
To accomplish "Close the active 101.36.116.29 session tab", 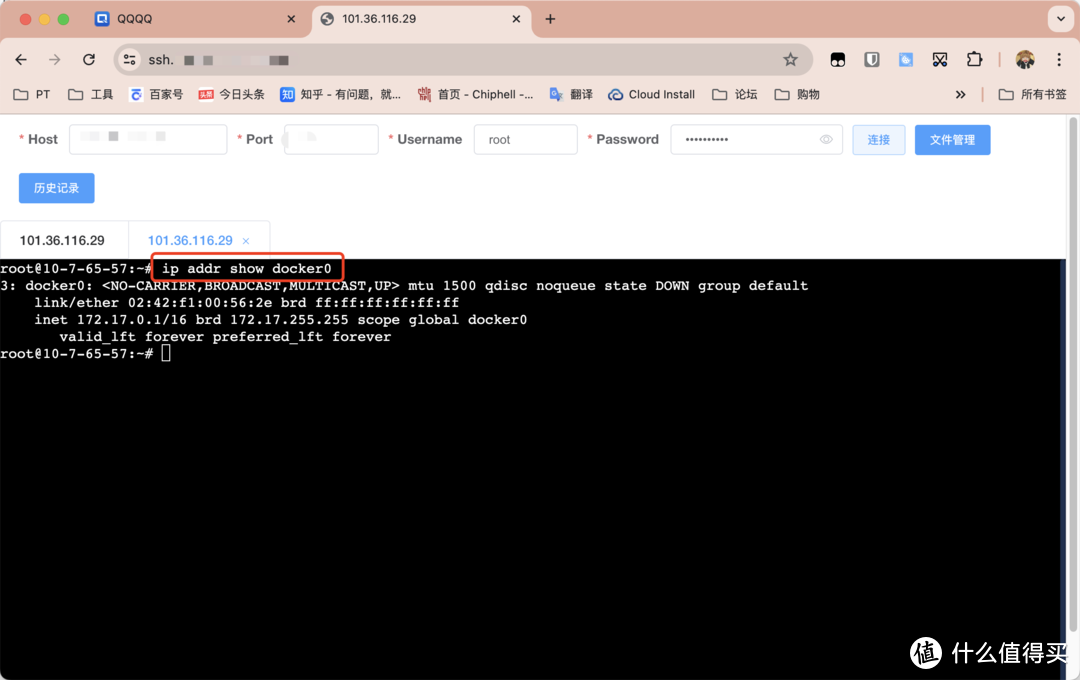I will [x=246, y=241].
